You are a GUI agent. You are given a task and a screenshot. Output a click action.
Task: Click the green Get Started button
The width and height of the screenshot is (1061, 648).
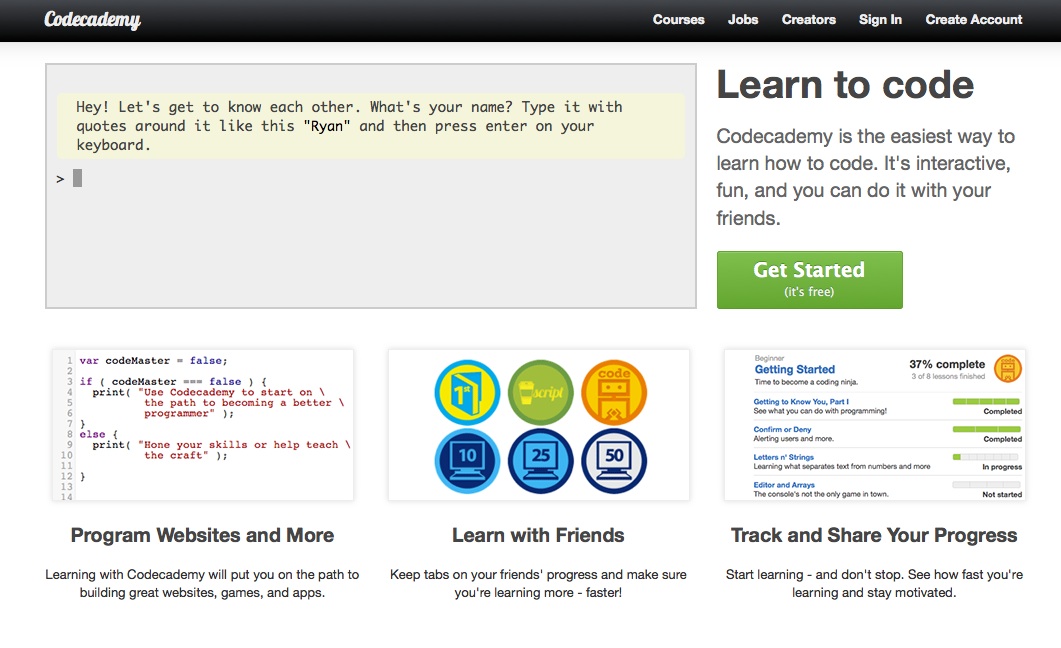pos(809,279)
